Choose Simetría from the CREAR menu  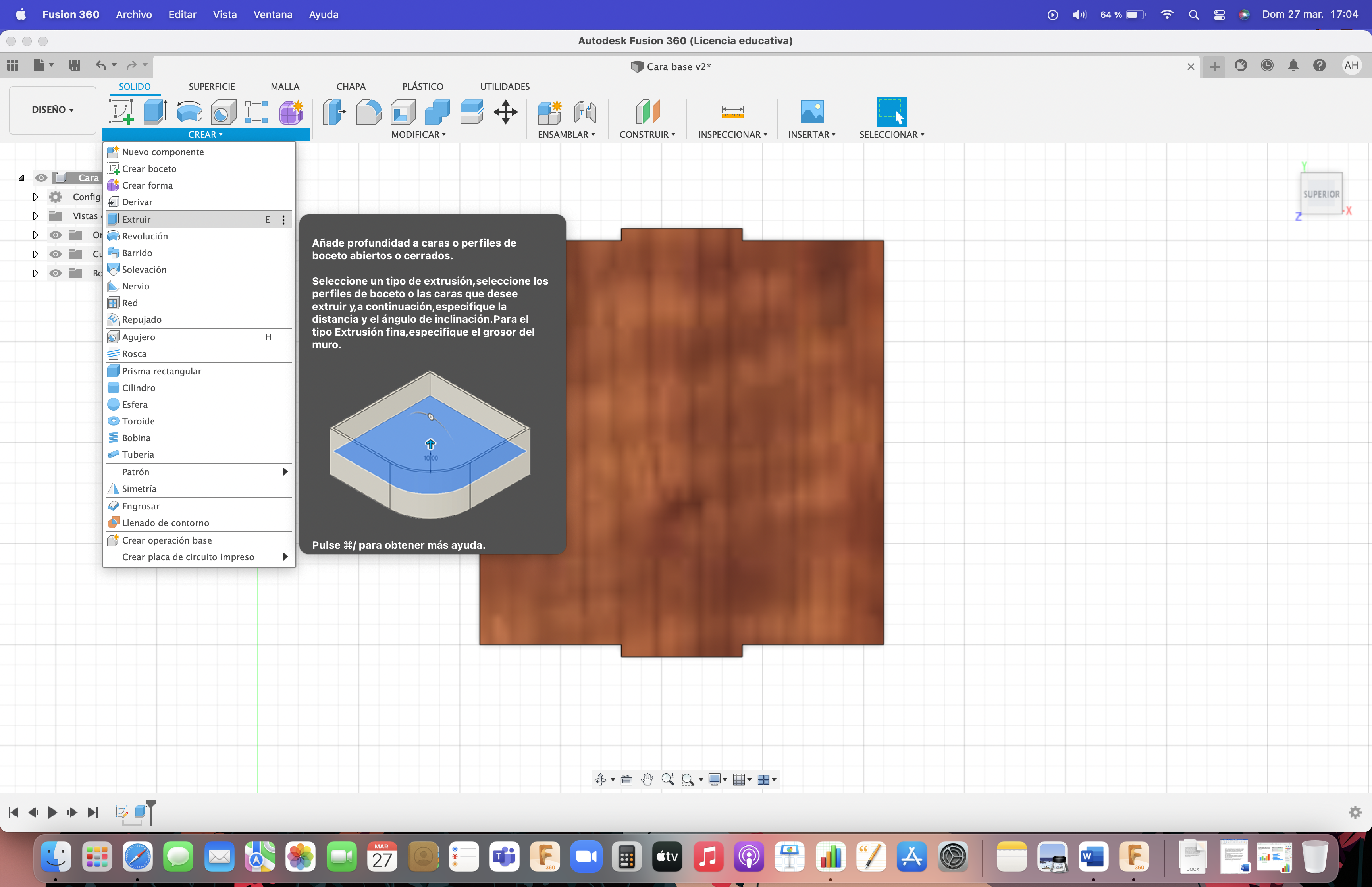coord(199,488)
